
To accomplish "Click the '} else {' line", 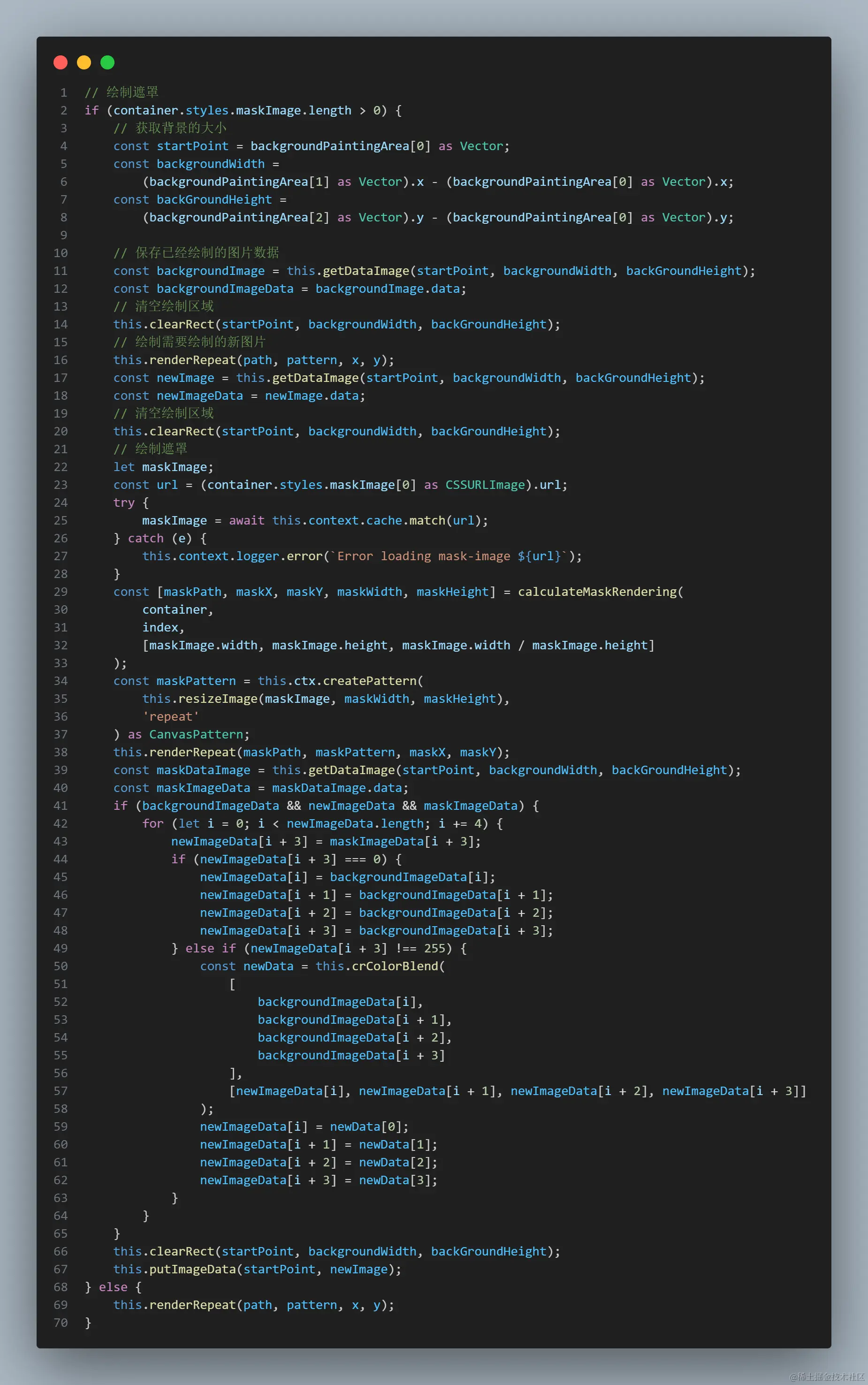I will coord(113,1287).
